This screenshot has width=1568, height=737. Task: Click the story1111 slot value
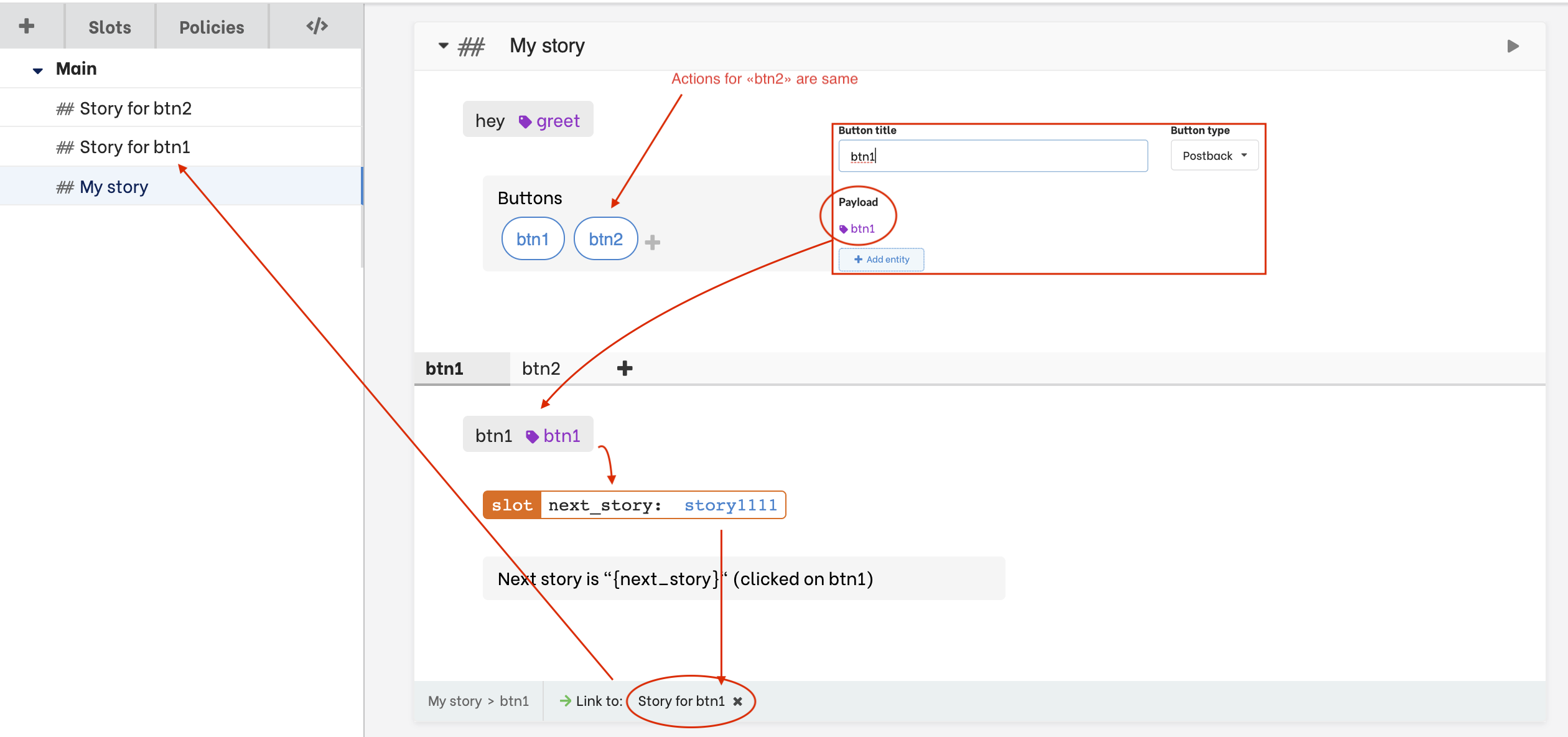730,505
